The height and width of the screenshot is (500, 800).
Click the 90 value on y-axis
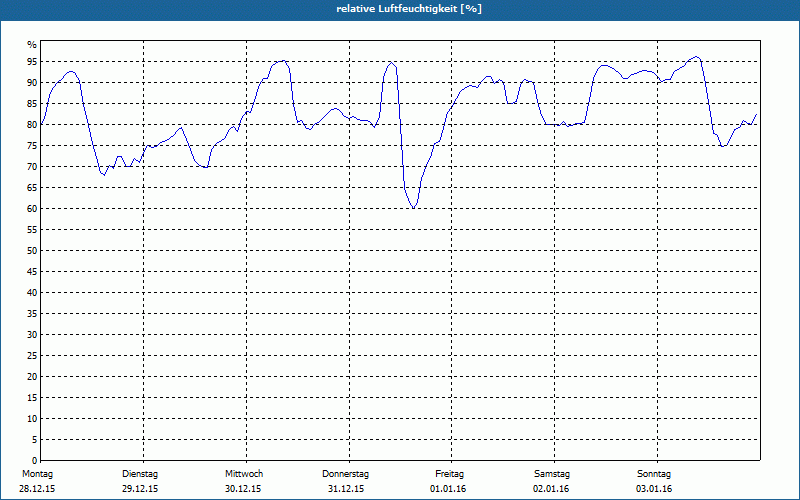click(32, 83)
